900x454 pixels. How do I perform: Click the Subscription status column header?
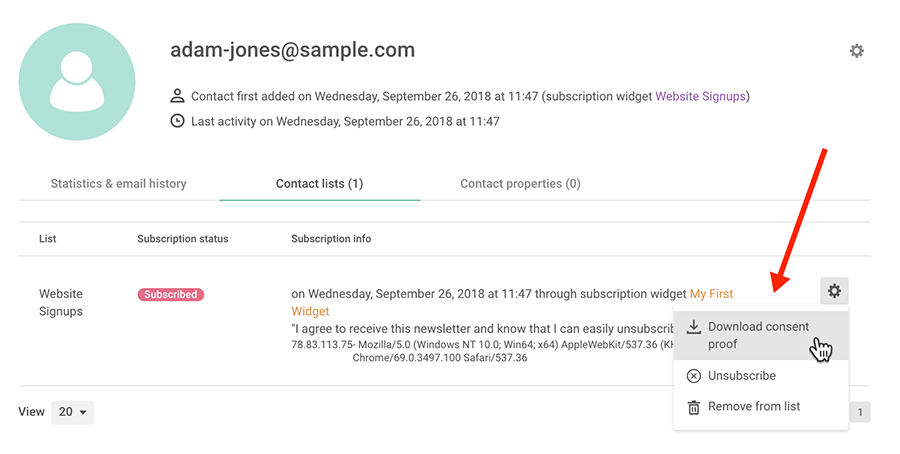pos(183,239)
